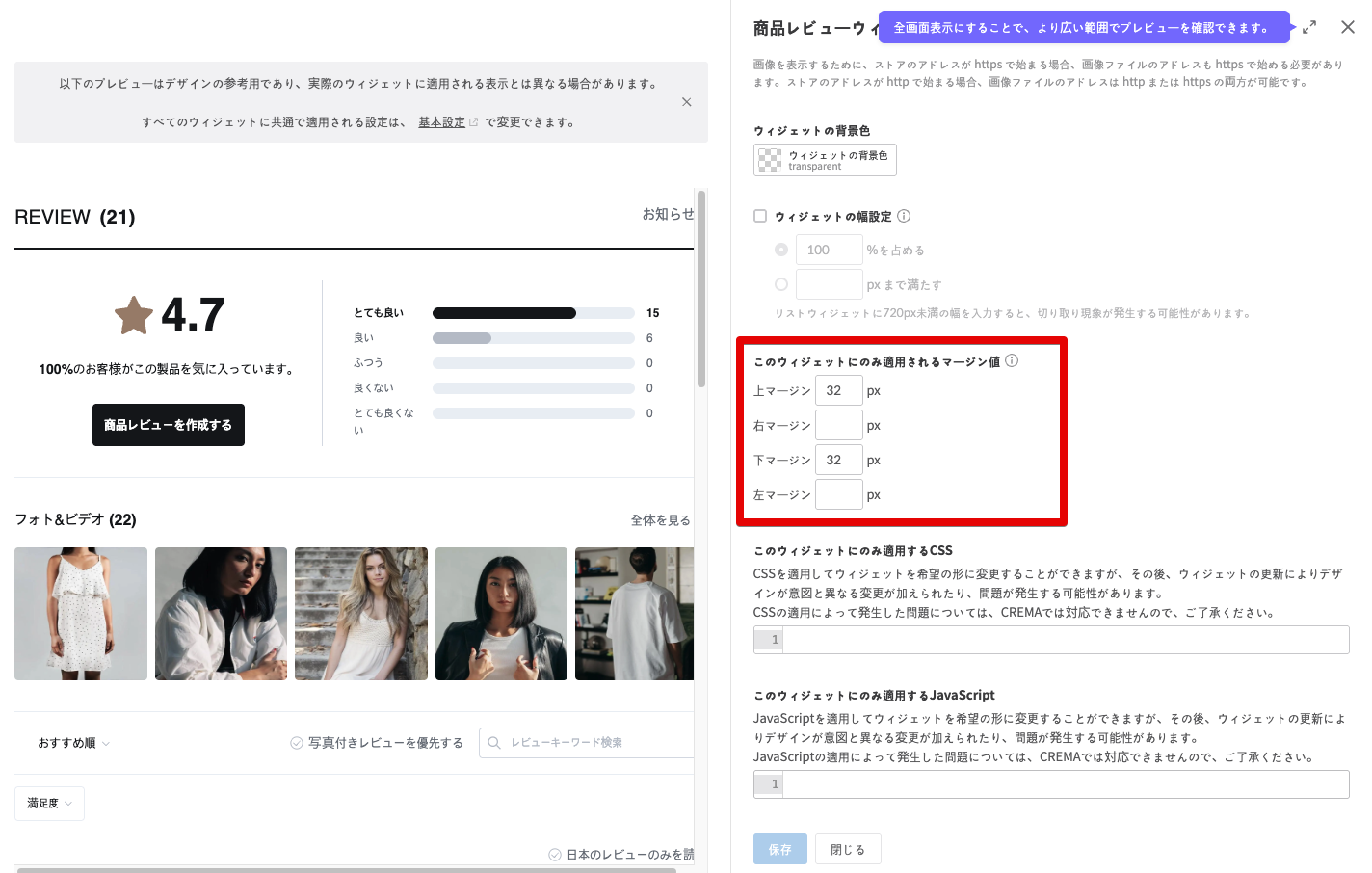The image size is (1372, 873).
Task: Click the fullscreen expand icon
Action: click(1308, 28)
